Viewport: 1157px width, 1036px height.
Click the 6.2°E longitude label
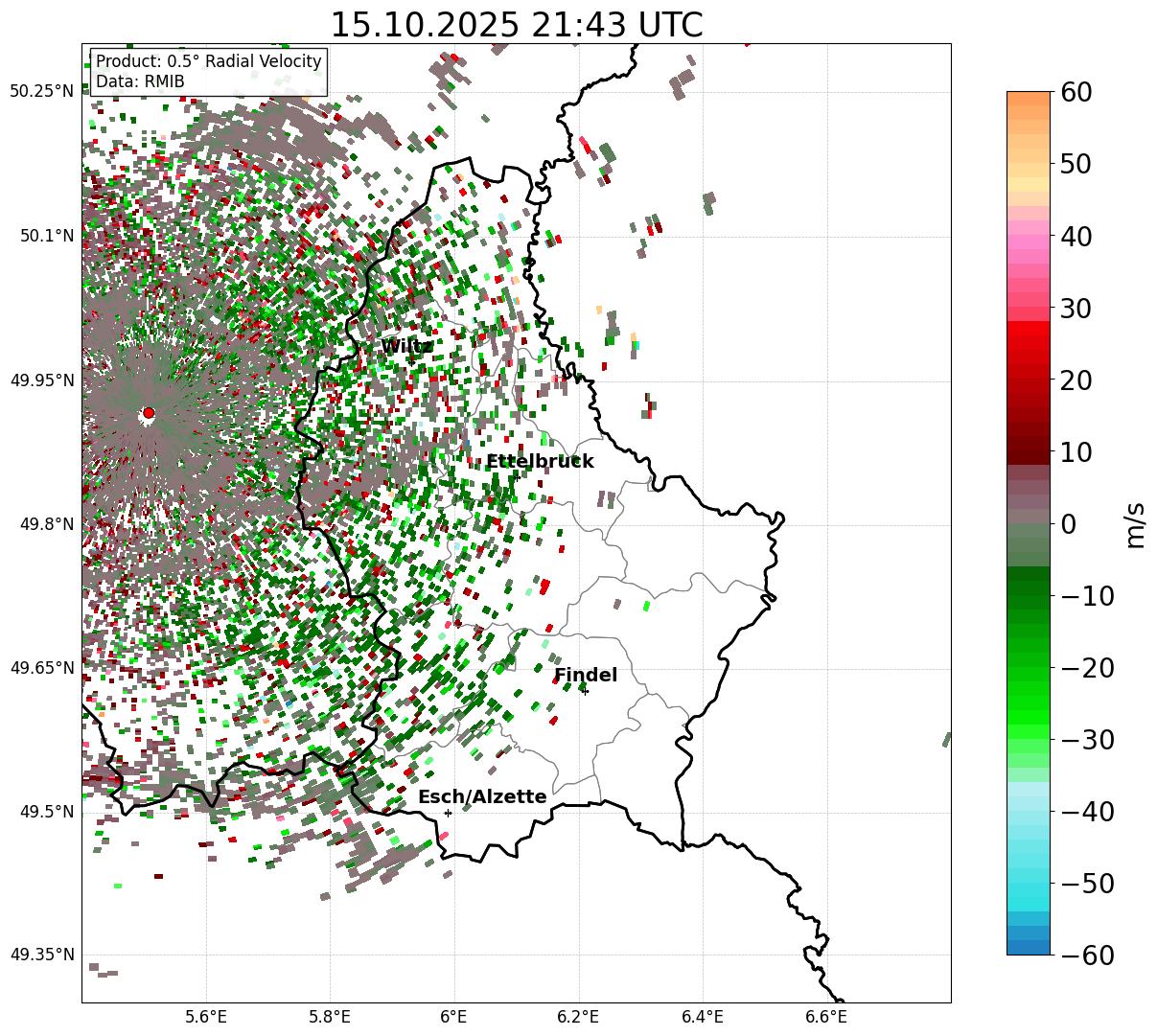[x=578, y=1017]
